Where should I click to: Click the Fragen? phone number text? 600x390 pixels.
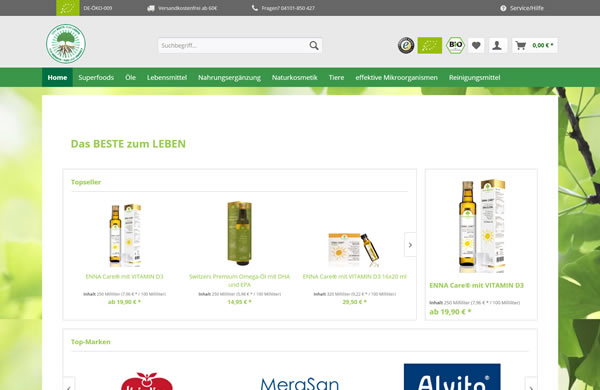click(x=288, y=8)
